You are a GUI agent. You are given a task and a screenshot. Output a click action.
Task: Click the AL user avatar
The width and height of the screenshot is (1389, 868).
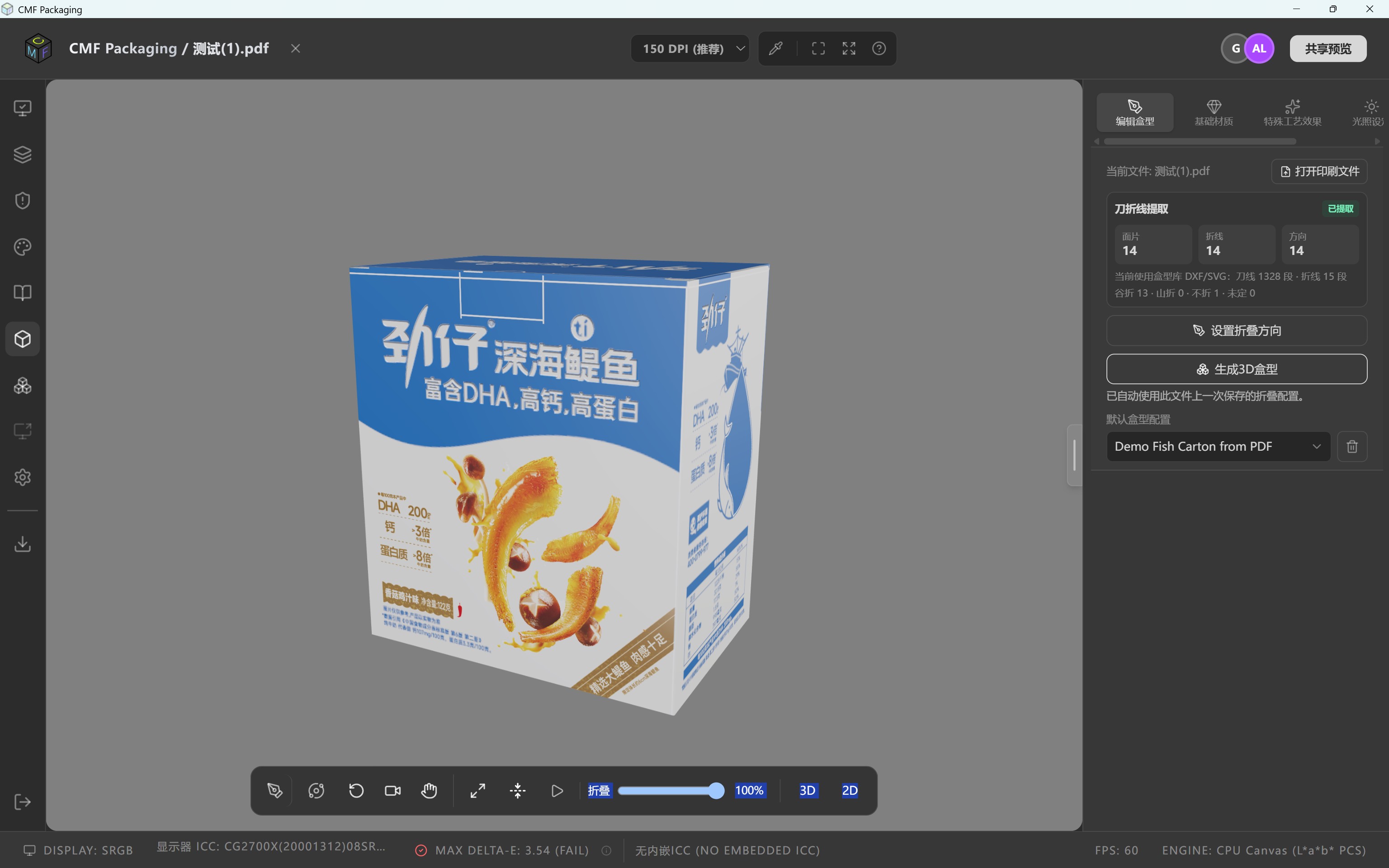point(1259,49)
